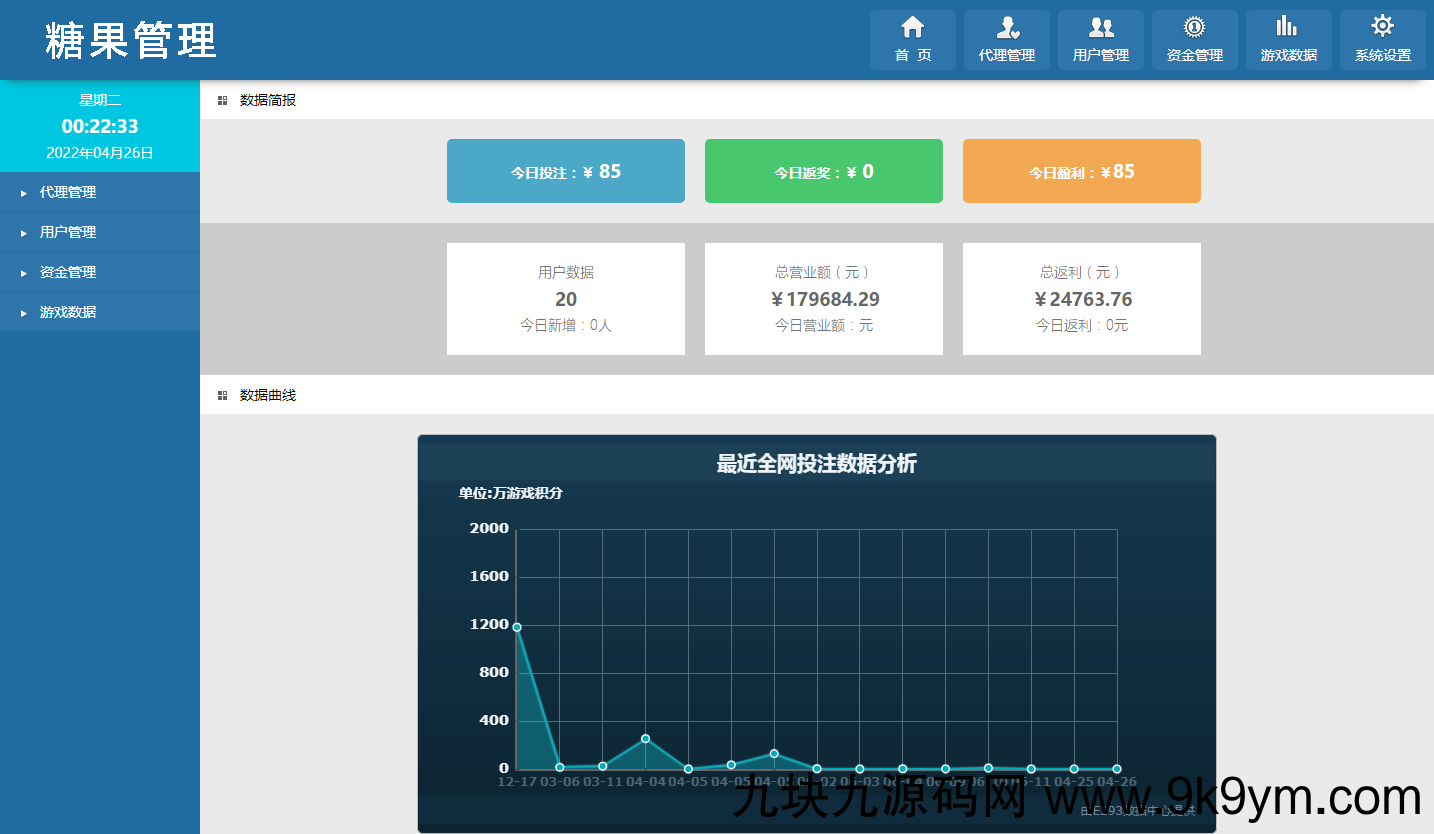The height and width of the screenshot is (834, 1434).
Task: Click the 今日返奖 green summary card
Action: [823, 171]
